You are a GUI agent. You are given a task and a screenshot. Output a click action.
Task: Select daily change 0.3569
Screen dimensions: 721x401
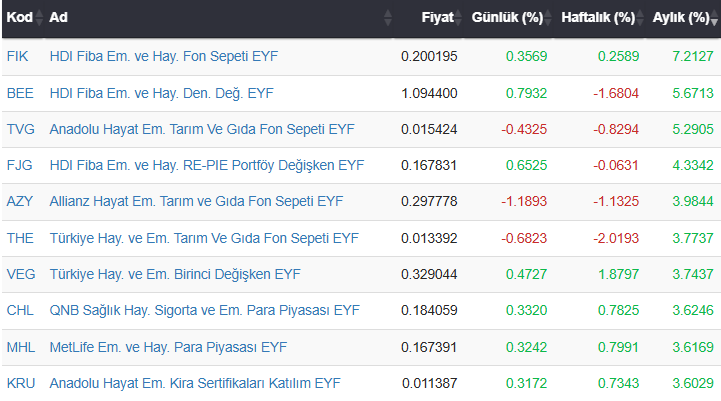click(x=526, y=57)
